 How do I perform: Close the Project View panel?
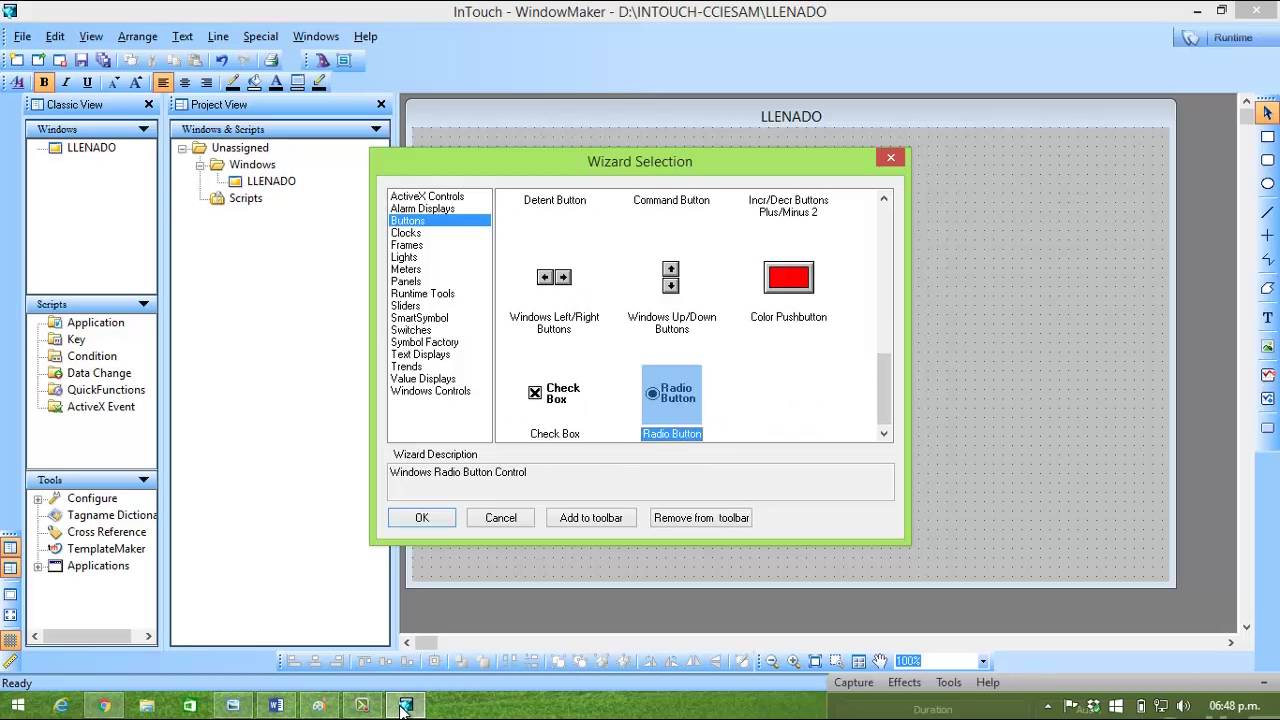click(381, 104)
